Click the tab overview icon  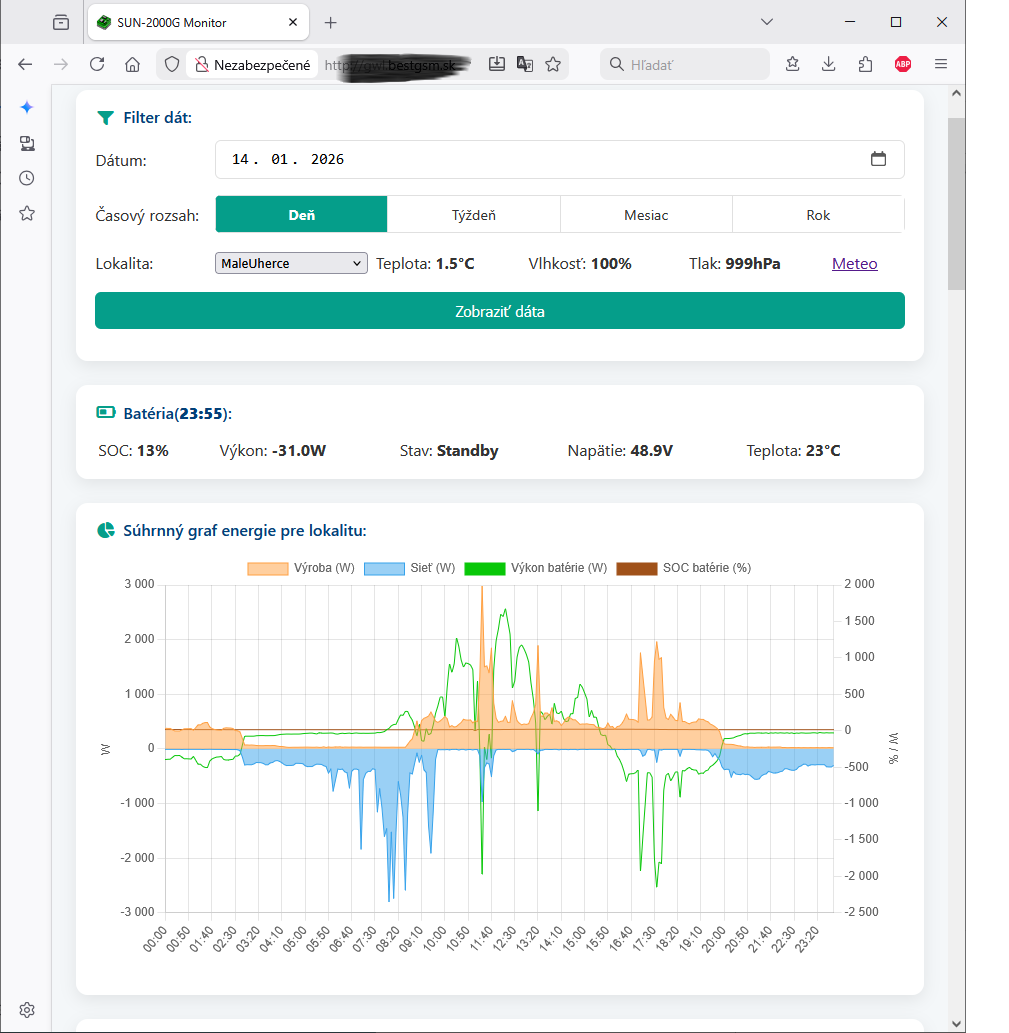pyautogui.click(x=61, y=22)
